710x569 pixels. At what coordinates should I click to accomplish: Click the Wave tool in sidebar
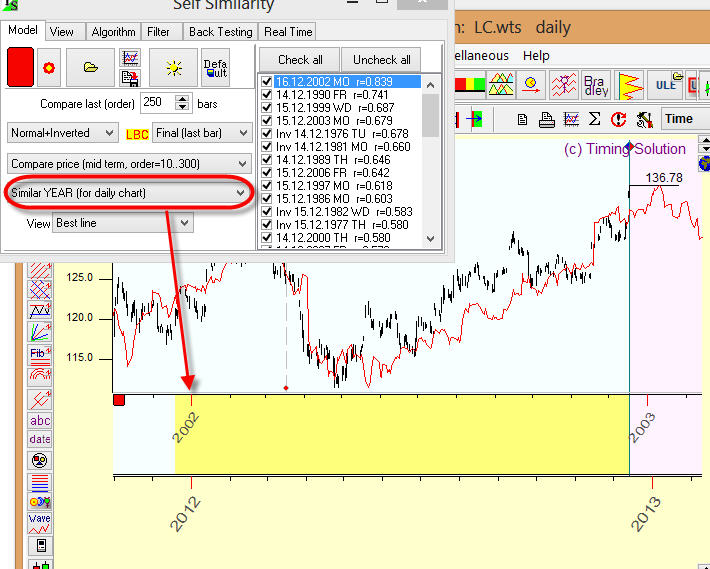coord(40,522)
